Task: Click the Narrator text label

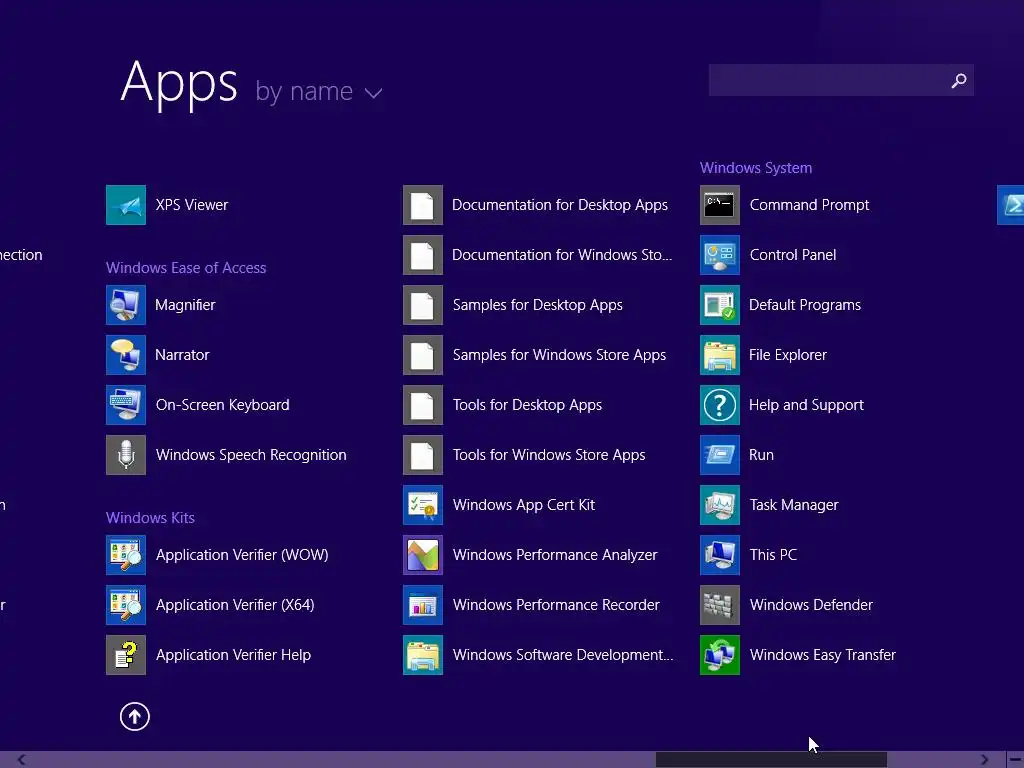Action: coord(182,355)
